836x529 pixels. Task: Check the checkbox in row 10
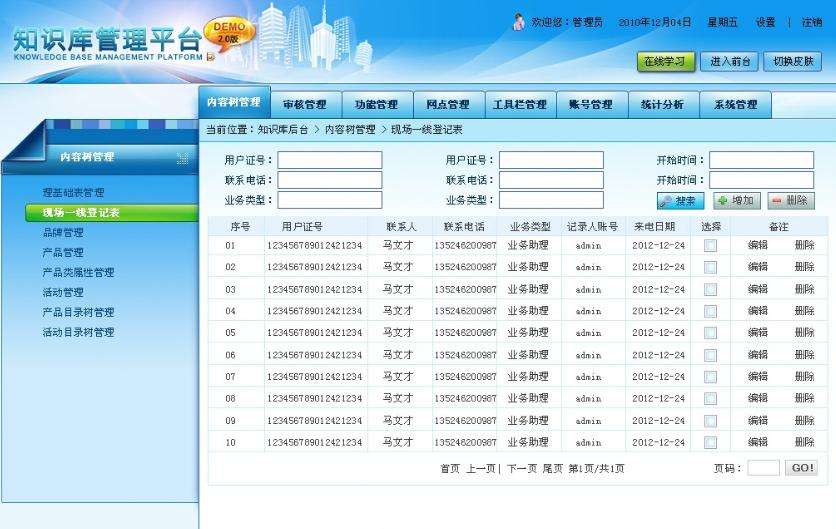[710, 442]
